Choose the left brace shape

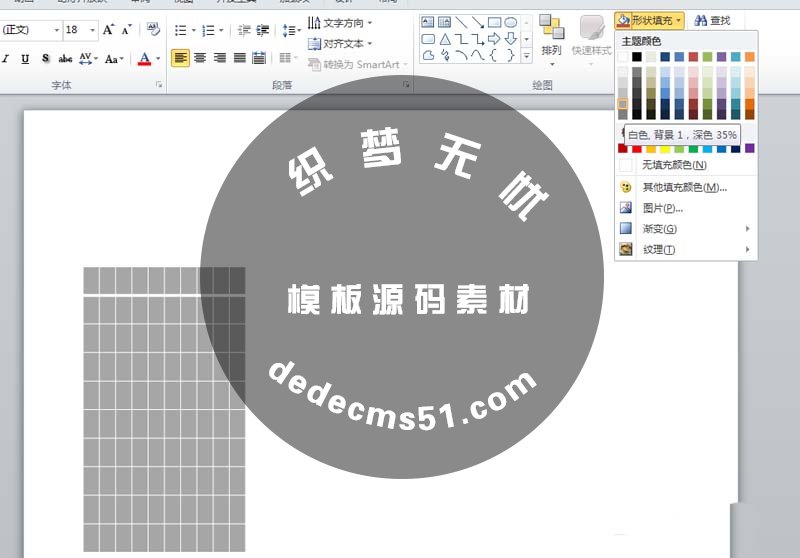494,55
